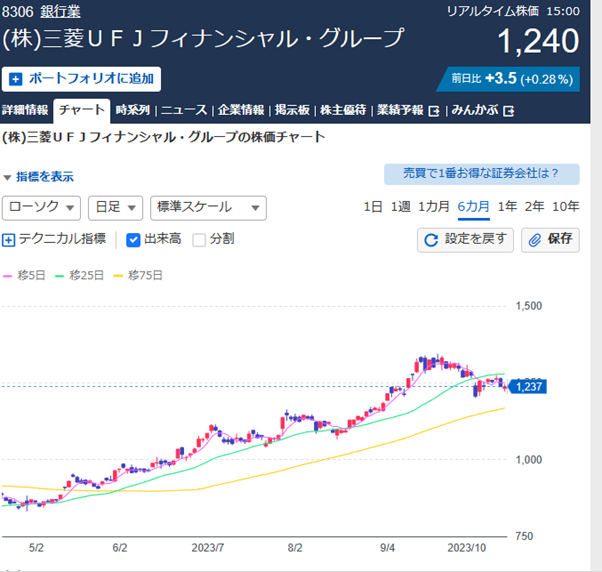
Task: Select the 2年 chart range
Action: 534,207
